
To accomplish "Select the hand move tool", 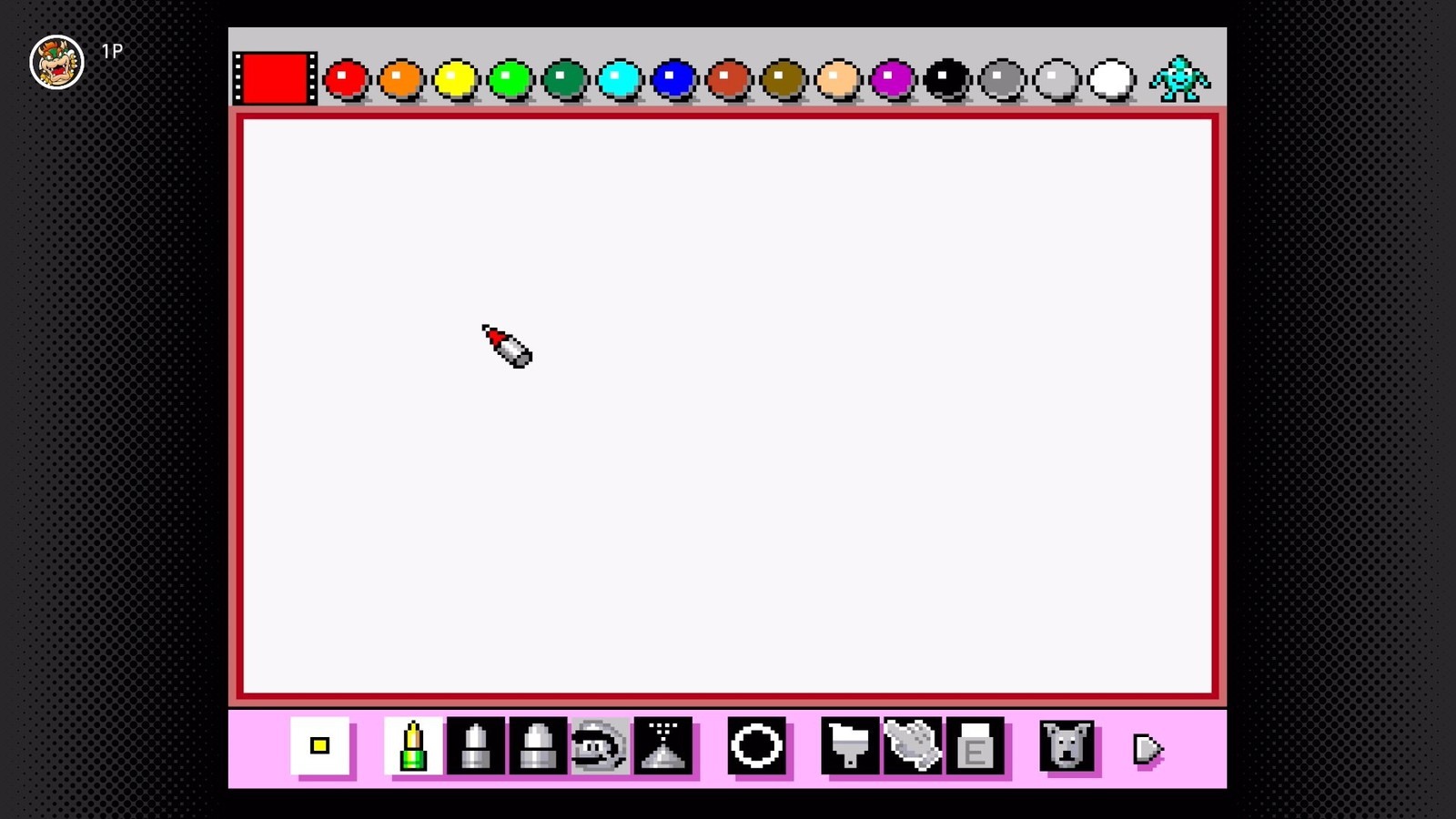I will [x=913, y=746].
